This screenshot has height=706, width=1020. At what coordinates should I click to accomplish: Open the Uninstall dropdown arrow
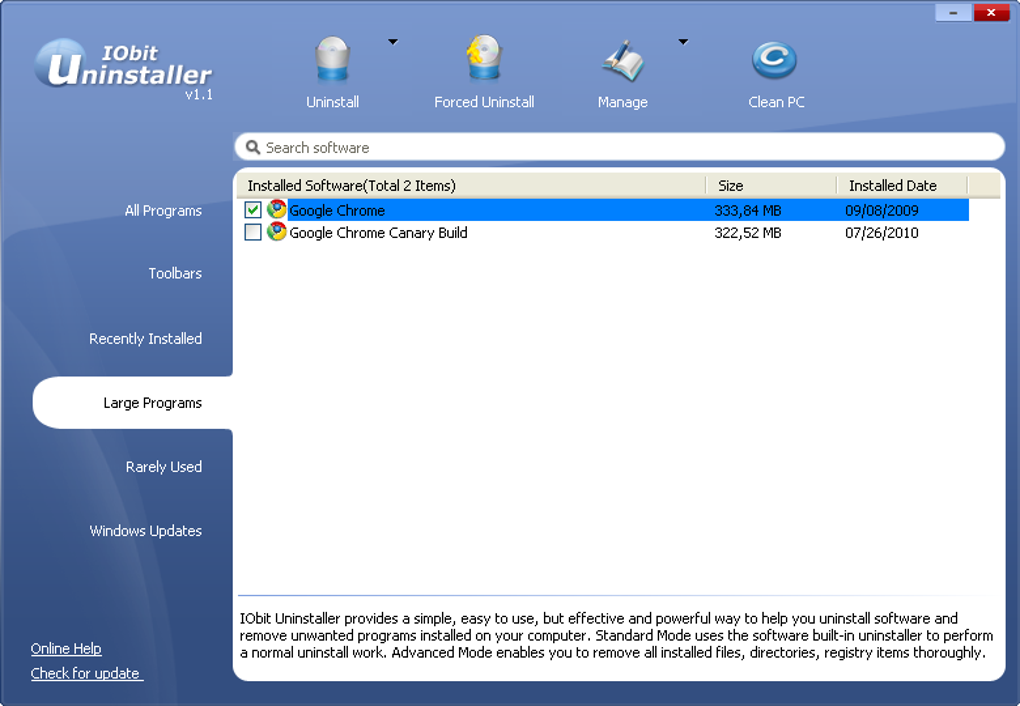point(392,42)
